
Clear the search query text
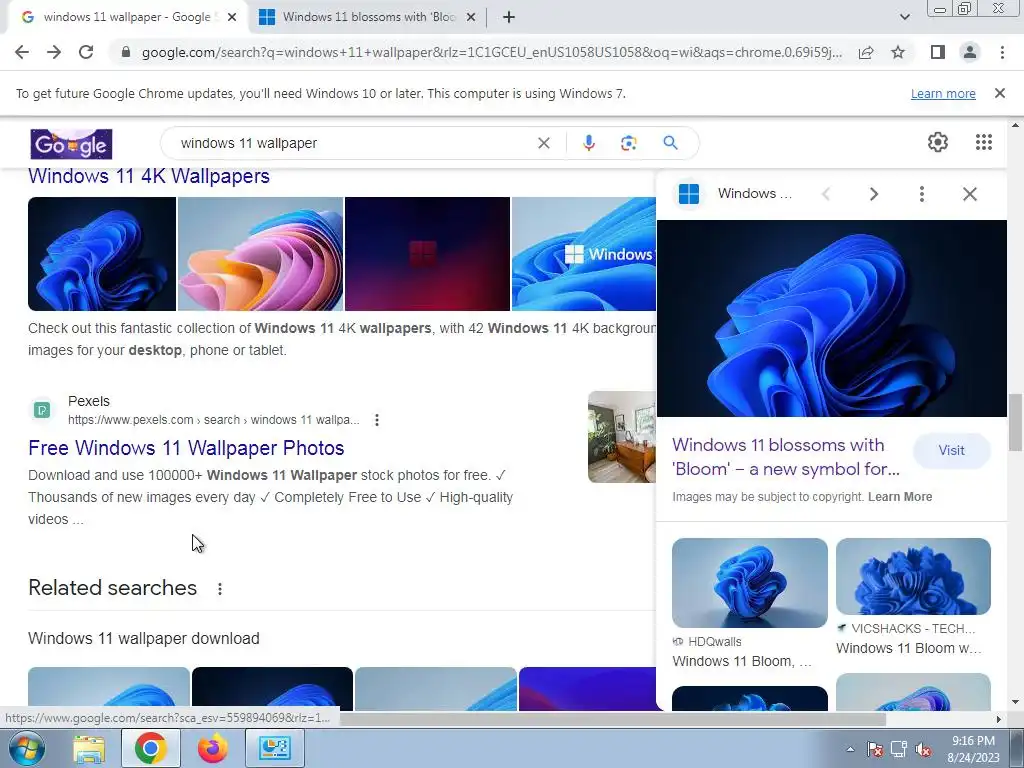tap(543, 143)
